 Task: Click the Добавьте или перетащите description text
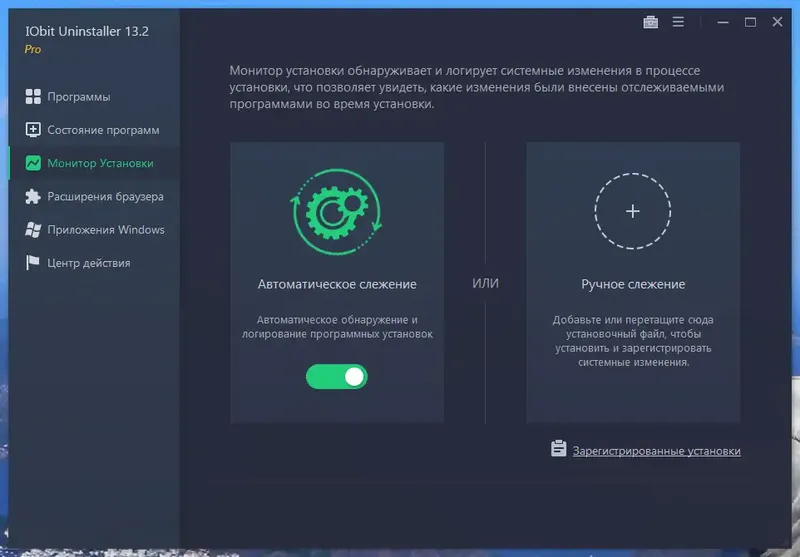[633, 341]
